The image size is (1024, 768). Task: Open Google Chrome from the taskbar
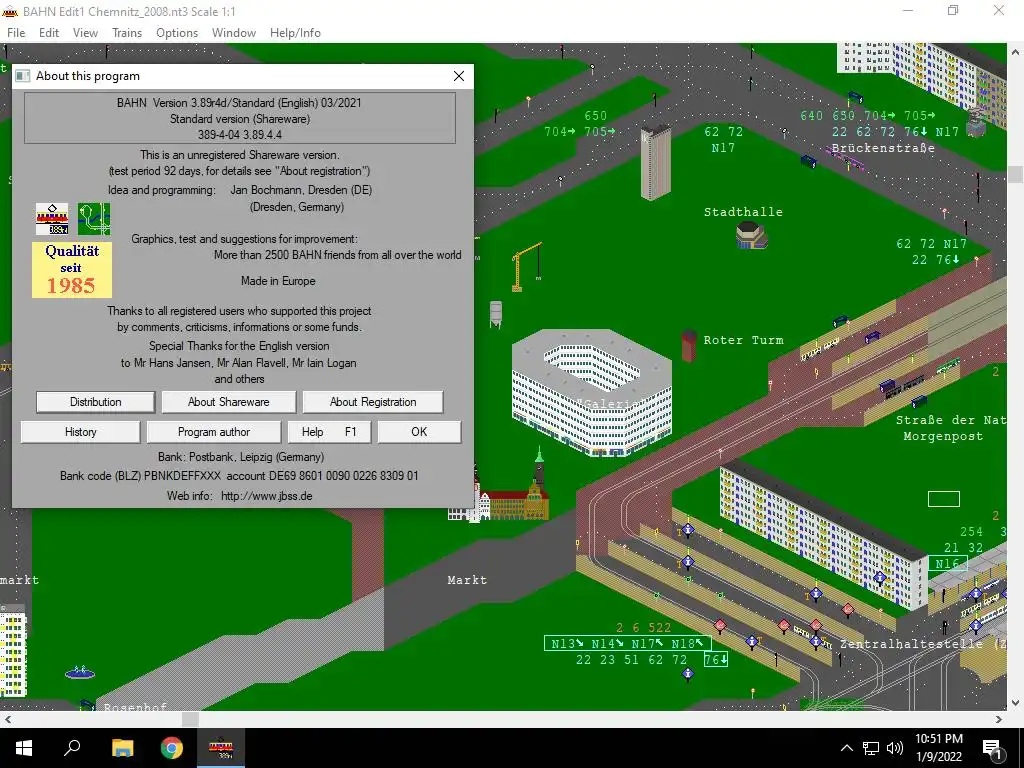click(x=172, y=748)
